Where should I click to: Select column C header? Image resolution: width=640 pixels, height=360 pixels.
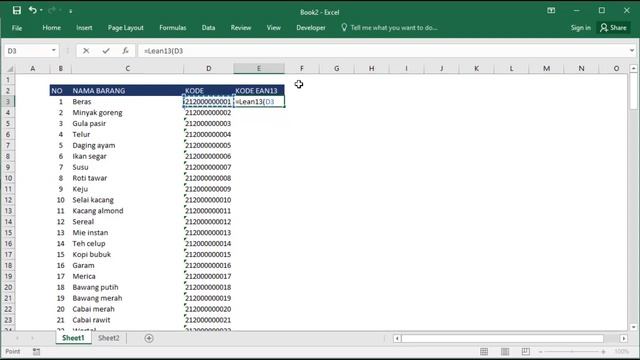pyautogui.click(x=127, y=69)
